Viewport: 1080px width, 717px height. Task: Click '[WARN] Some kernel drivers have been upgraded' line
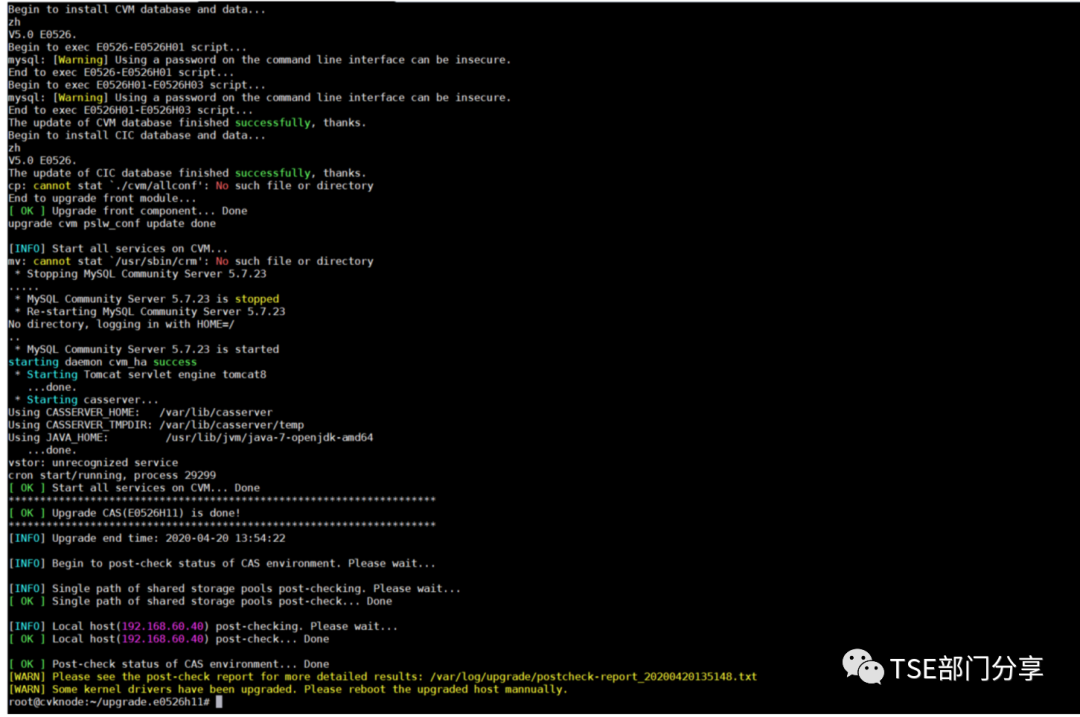[287, 689]
